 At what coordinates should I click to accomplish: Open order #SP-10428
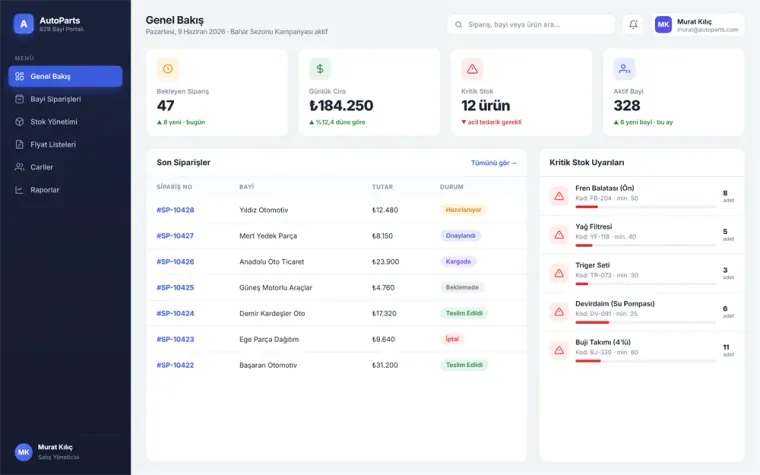coord(175,210)
